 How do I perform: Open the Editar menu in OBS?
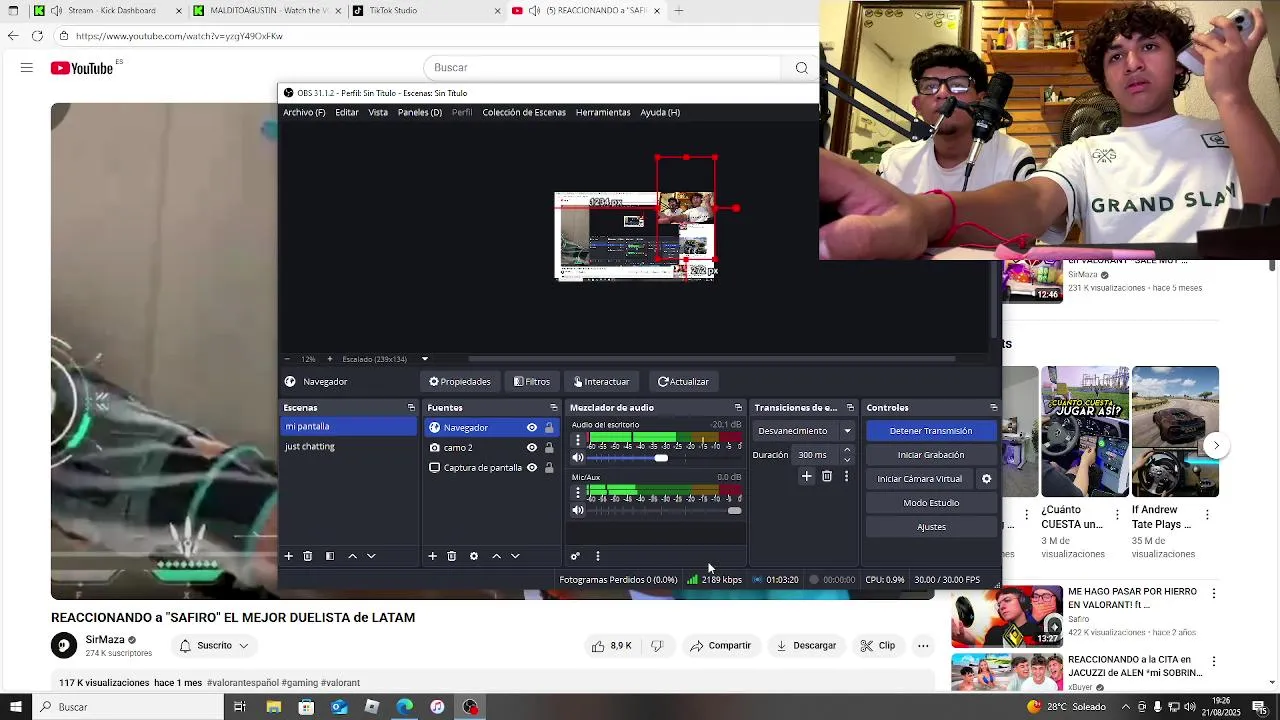click(x=347, y=113)
